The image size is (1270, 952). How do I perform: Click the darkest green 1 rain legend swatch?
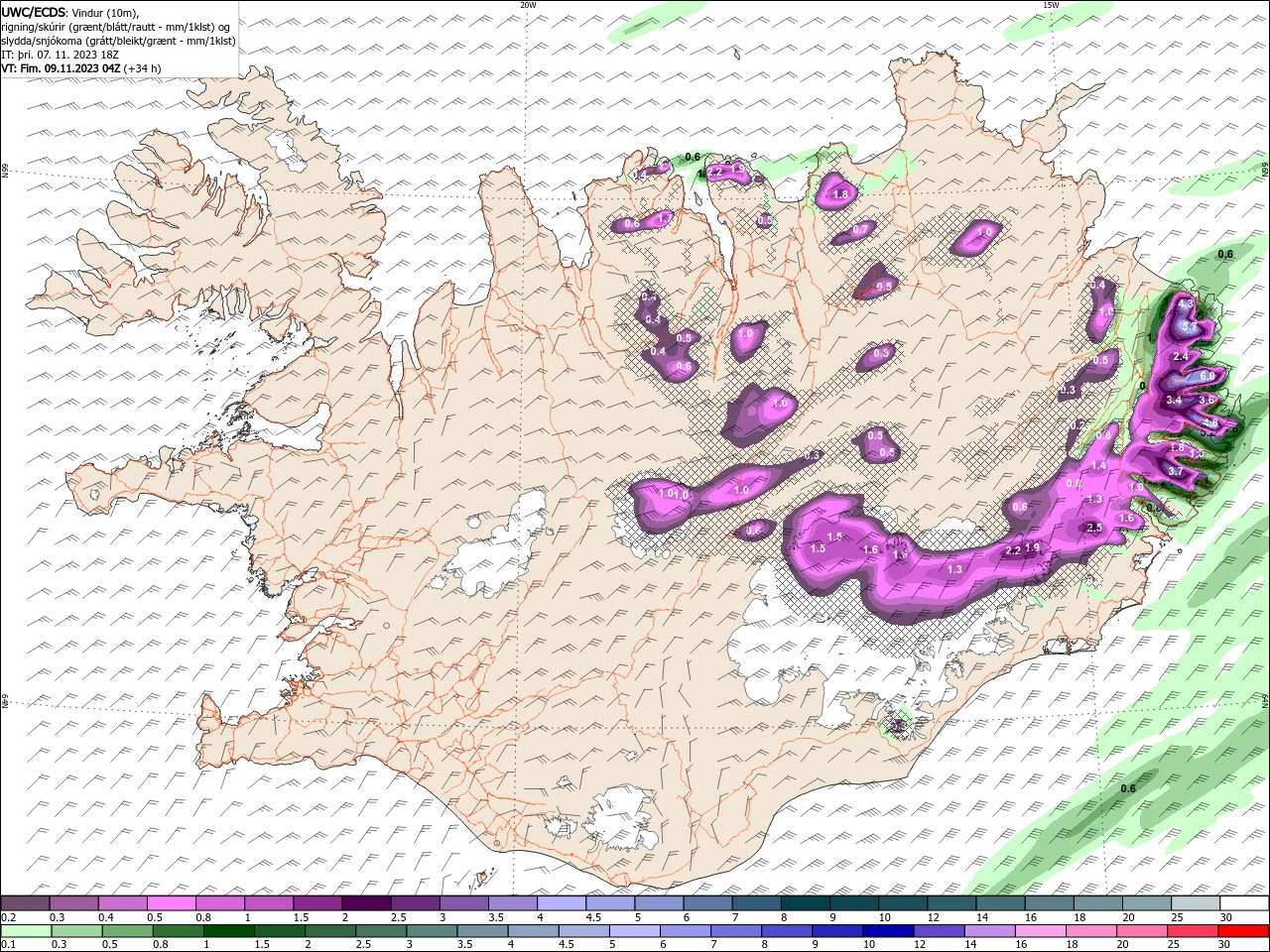228,931
